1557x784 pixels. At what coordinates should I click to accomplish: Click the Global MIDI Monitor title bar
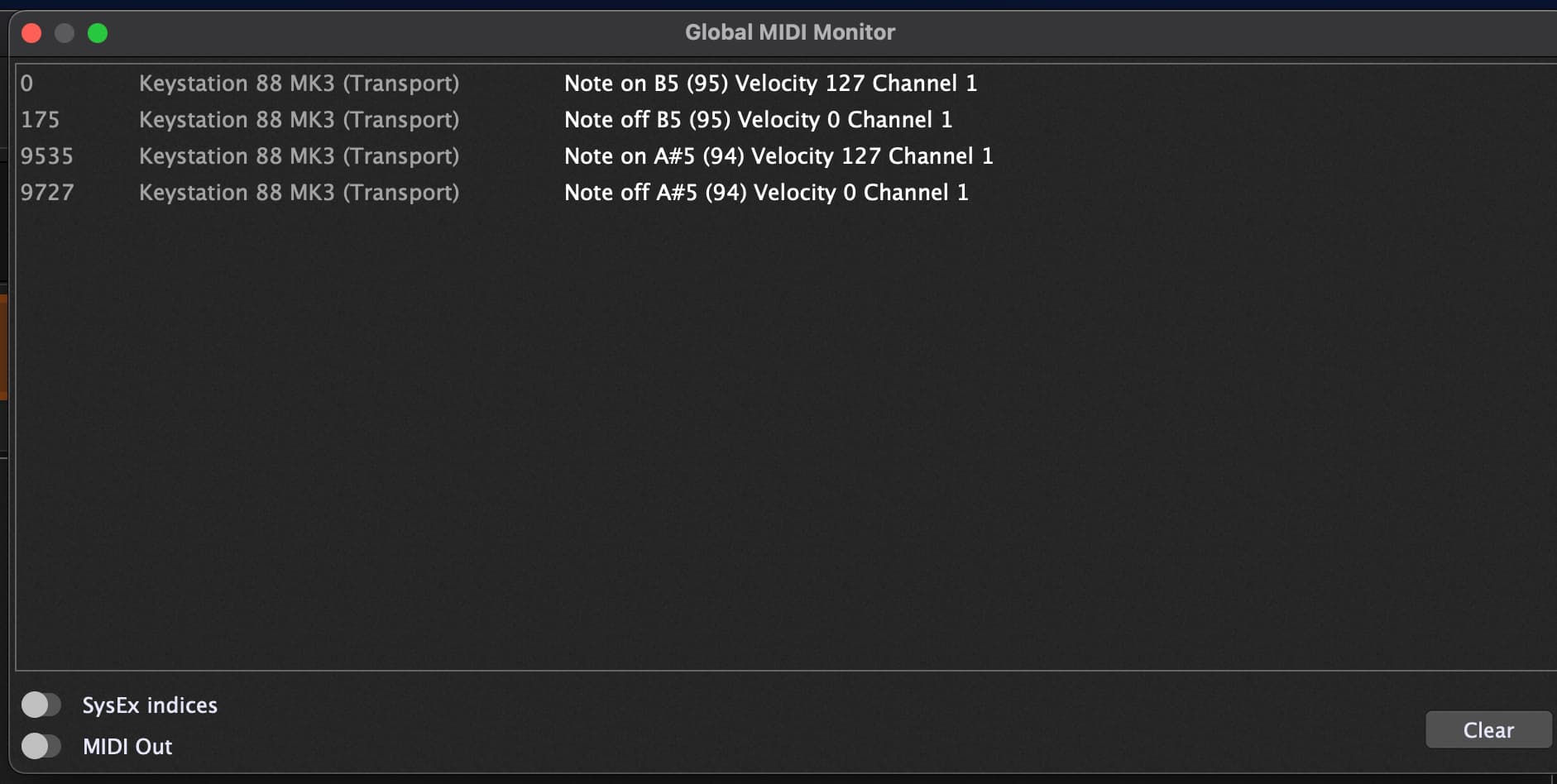(788, 31)
